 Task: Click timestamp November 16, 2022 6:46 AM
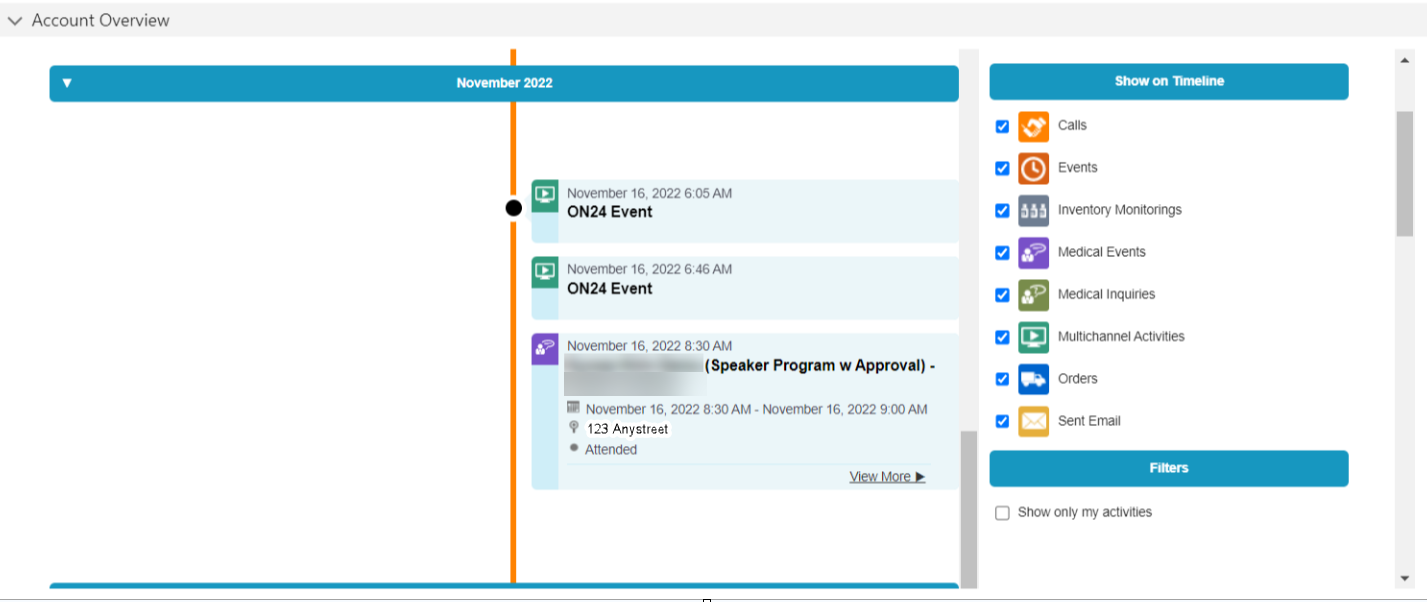pyautogui.click(x=649, y=269)
